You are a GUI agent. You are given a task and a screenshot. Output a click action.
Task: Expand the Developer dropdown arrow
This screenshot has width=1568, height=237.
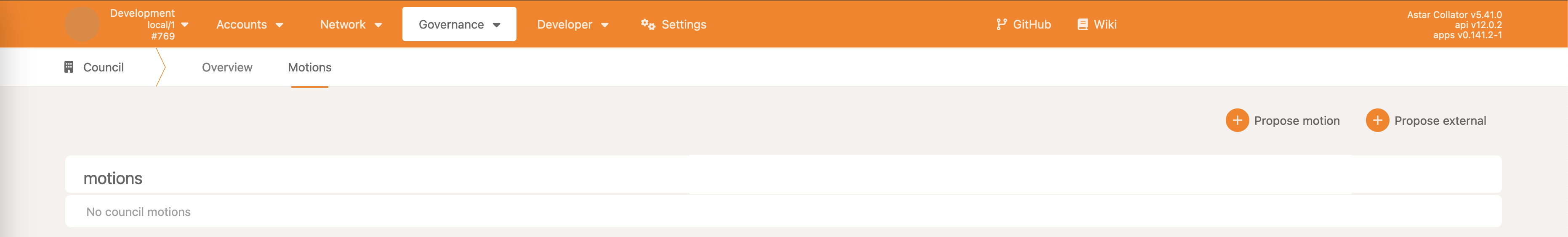click(x=604, y=25)
